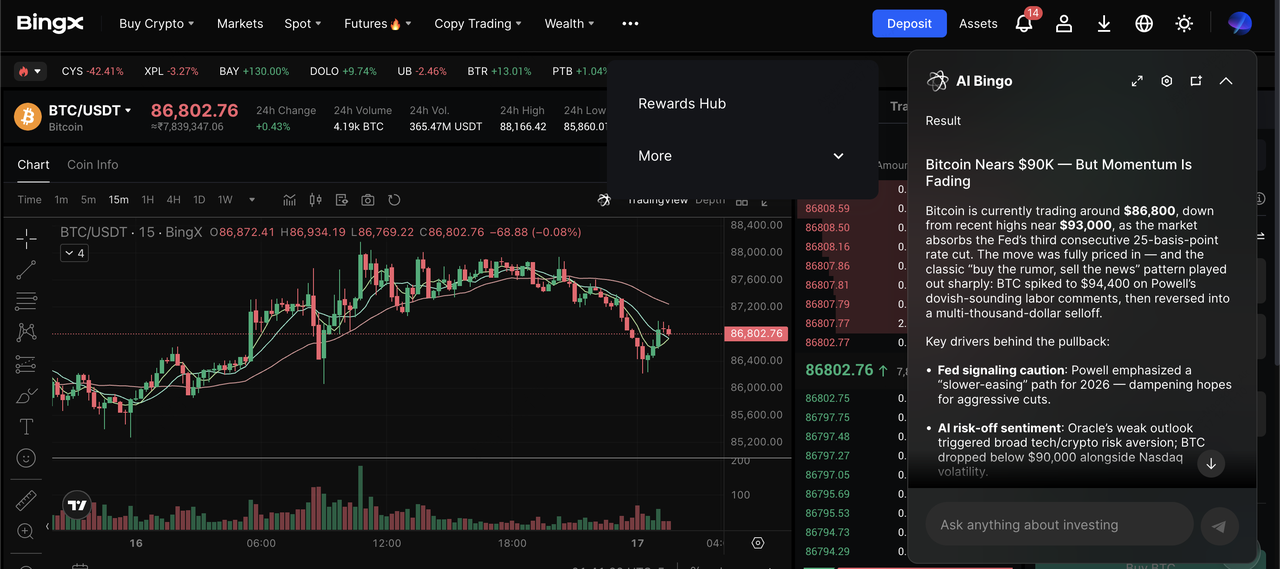
Task: Open the Markets page link
Action: [240, 24]
